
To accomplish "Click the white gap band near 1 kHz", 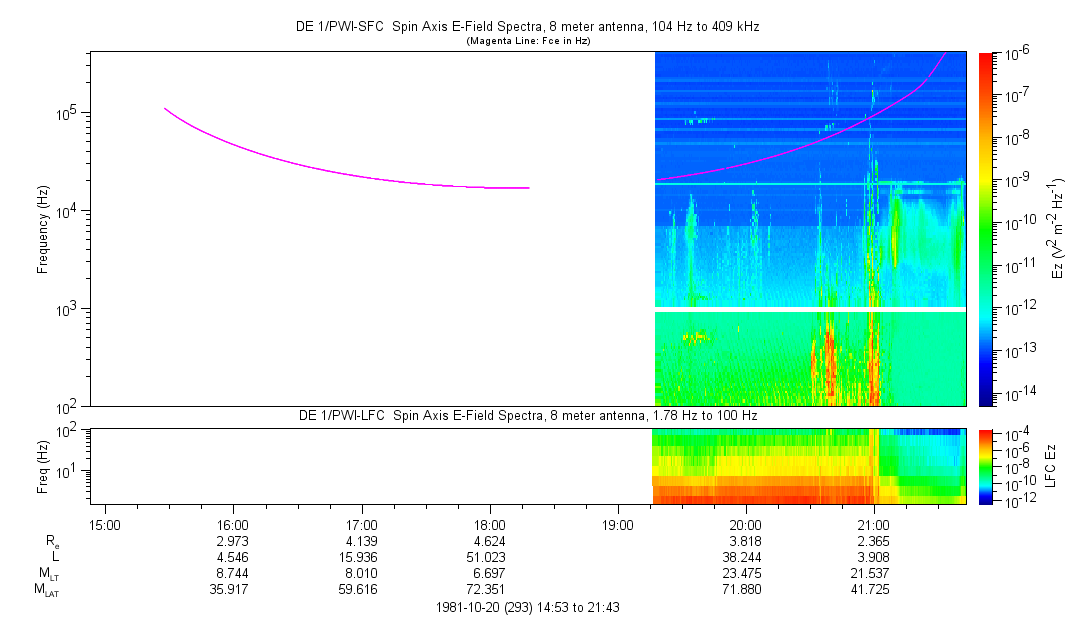I will pos(810,310).
